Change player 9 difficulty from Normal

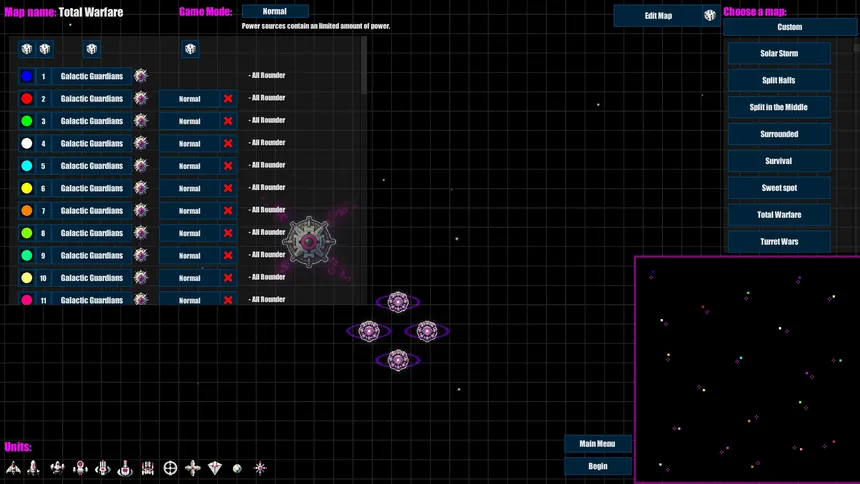tap(189, 256)
